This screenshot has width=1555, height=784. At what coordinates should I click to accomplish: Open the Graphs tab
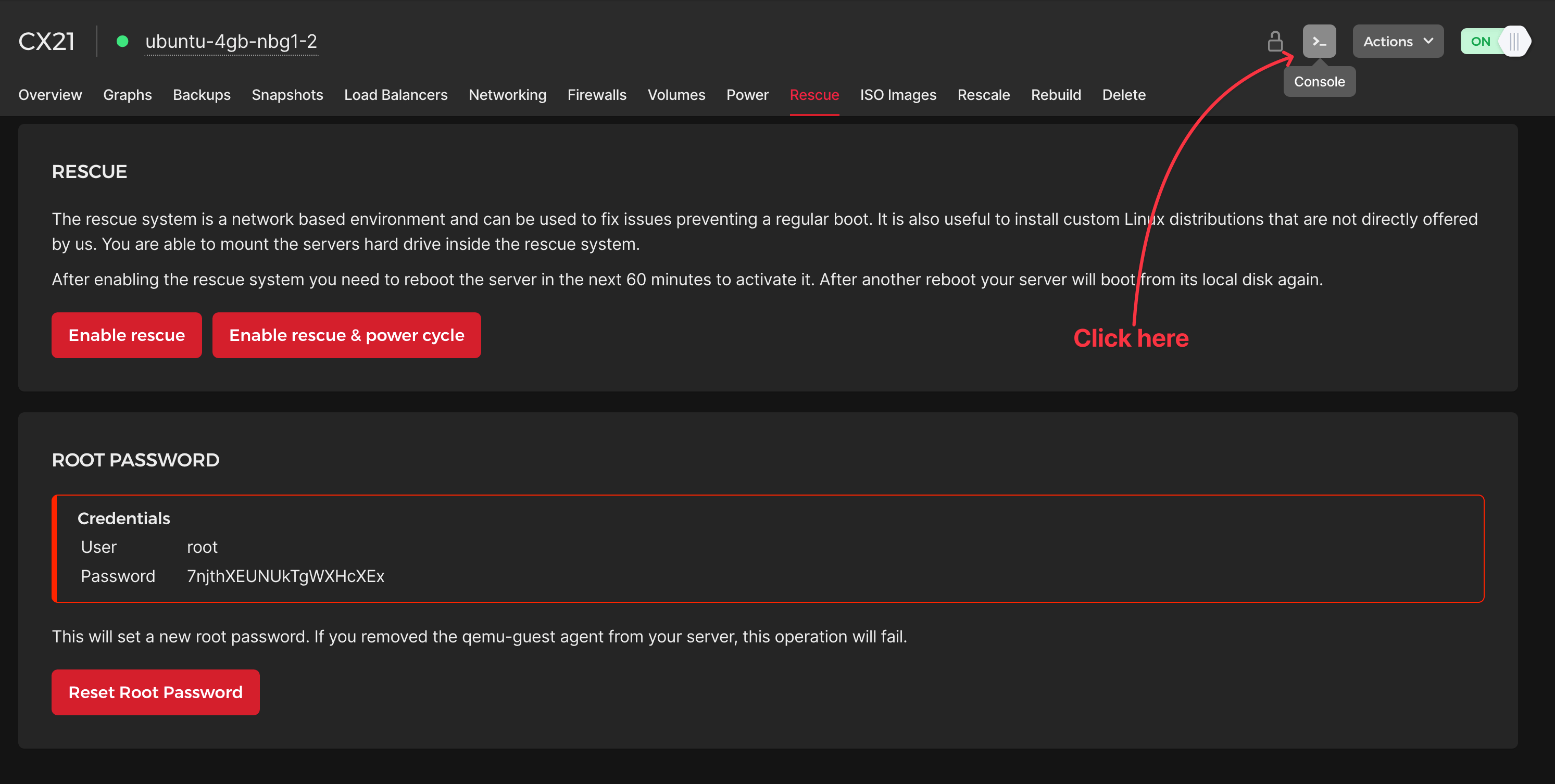coord(128,95)
